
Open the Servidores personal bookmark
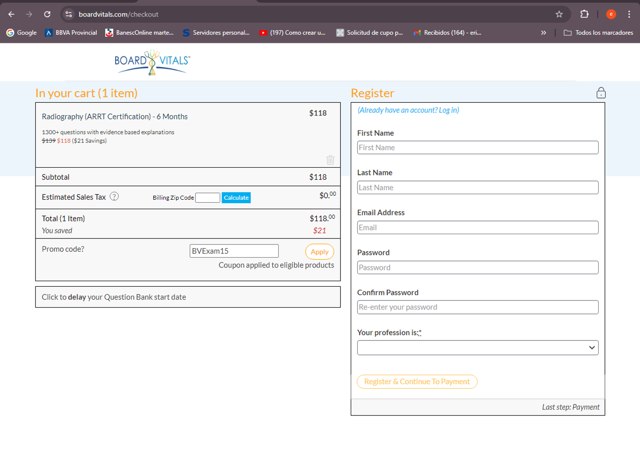pos(216,33)
